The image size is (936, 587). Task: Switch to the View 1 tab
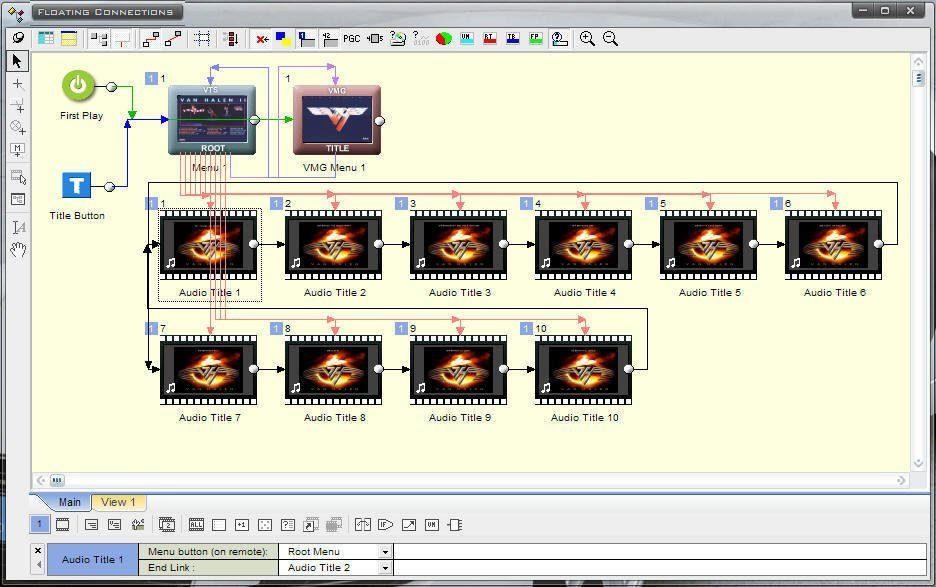click(118, 502)
